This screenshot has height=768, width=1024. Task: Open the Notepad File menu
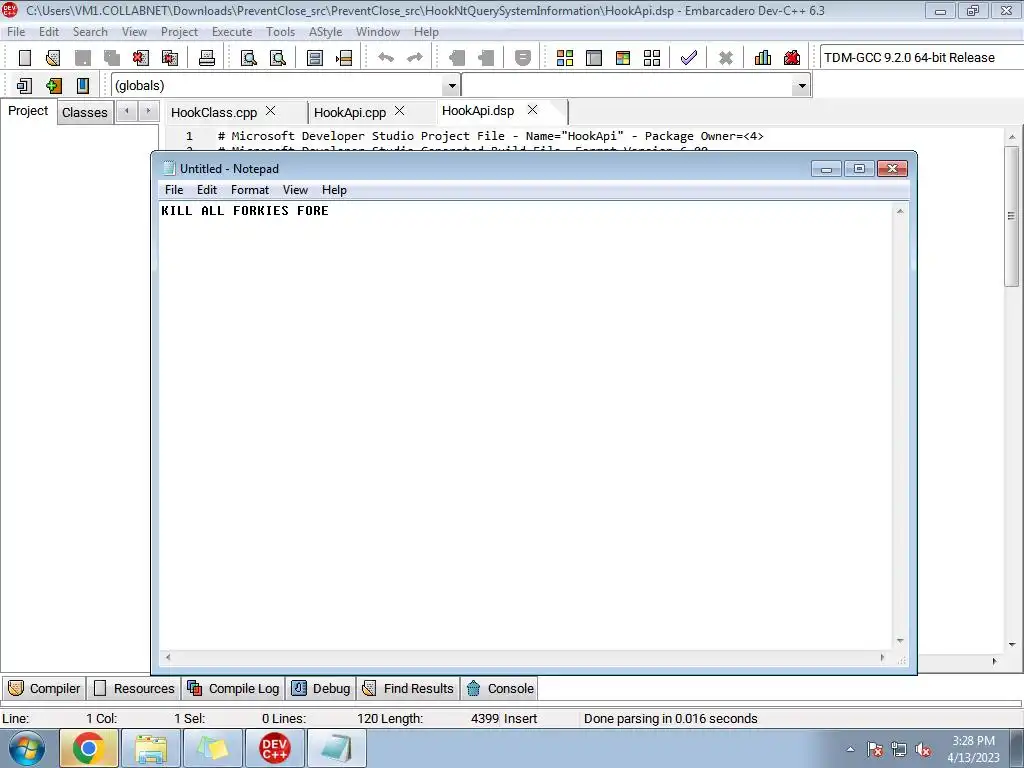[174, 190]
